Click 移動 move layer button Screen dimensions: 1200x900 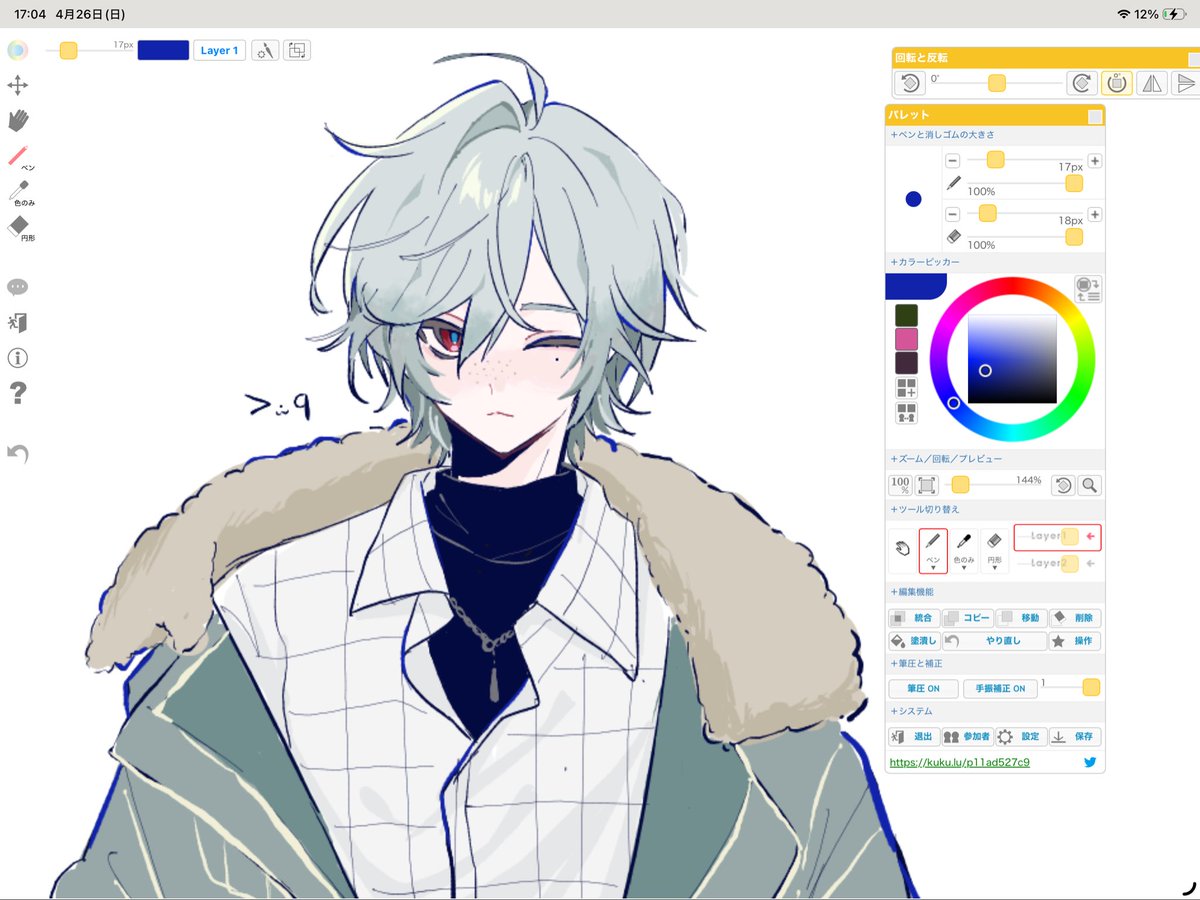click(x=1022, y=618)
